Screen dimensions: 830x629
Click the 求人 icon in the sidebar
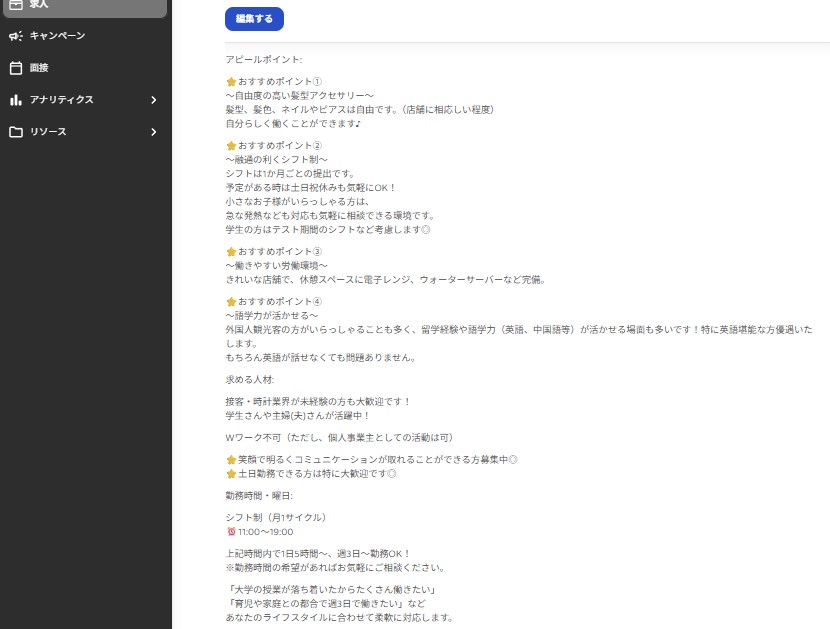pyautogui.click(x=16, y=5)
